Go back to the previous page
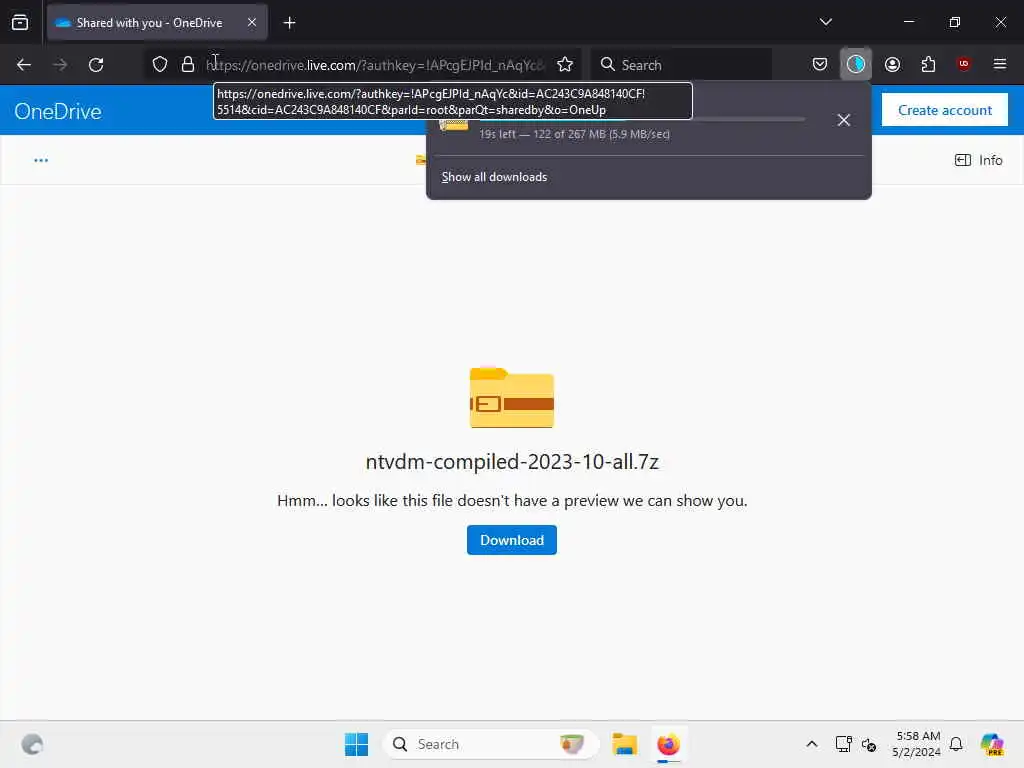 pos(24,65)
